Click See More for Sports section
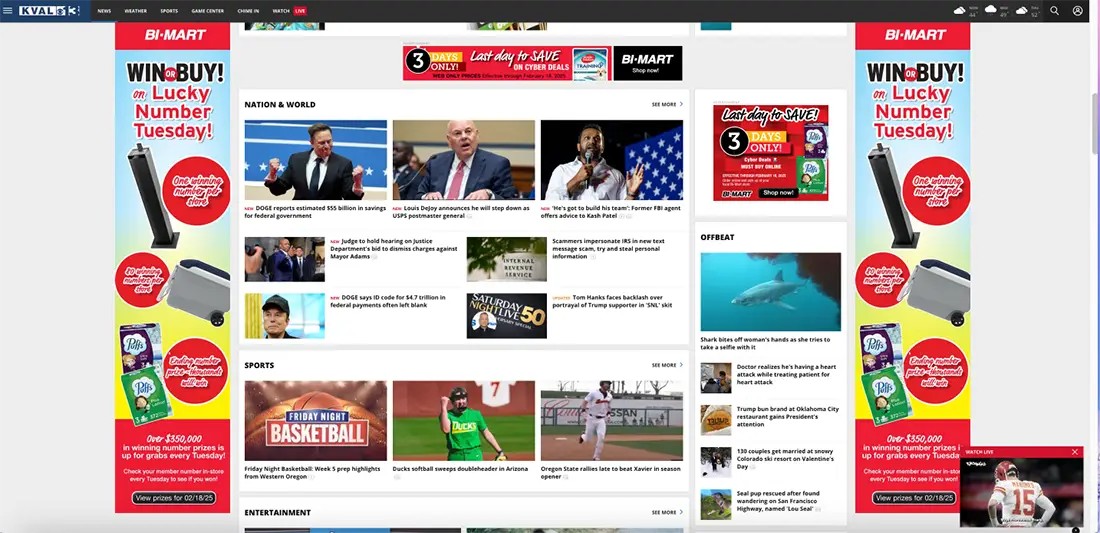This screenshot has width=1100, height=533. click(x=667, y=365)
